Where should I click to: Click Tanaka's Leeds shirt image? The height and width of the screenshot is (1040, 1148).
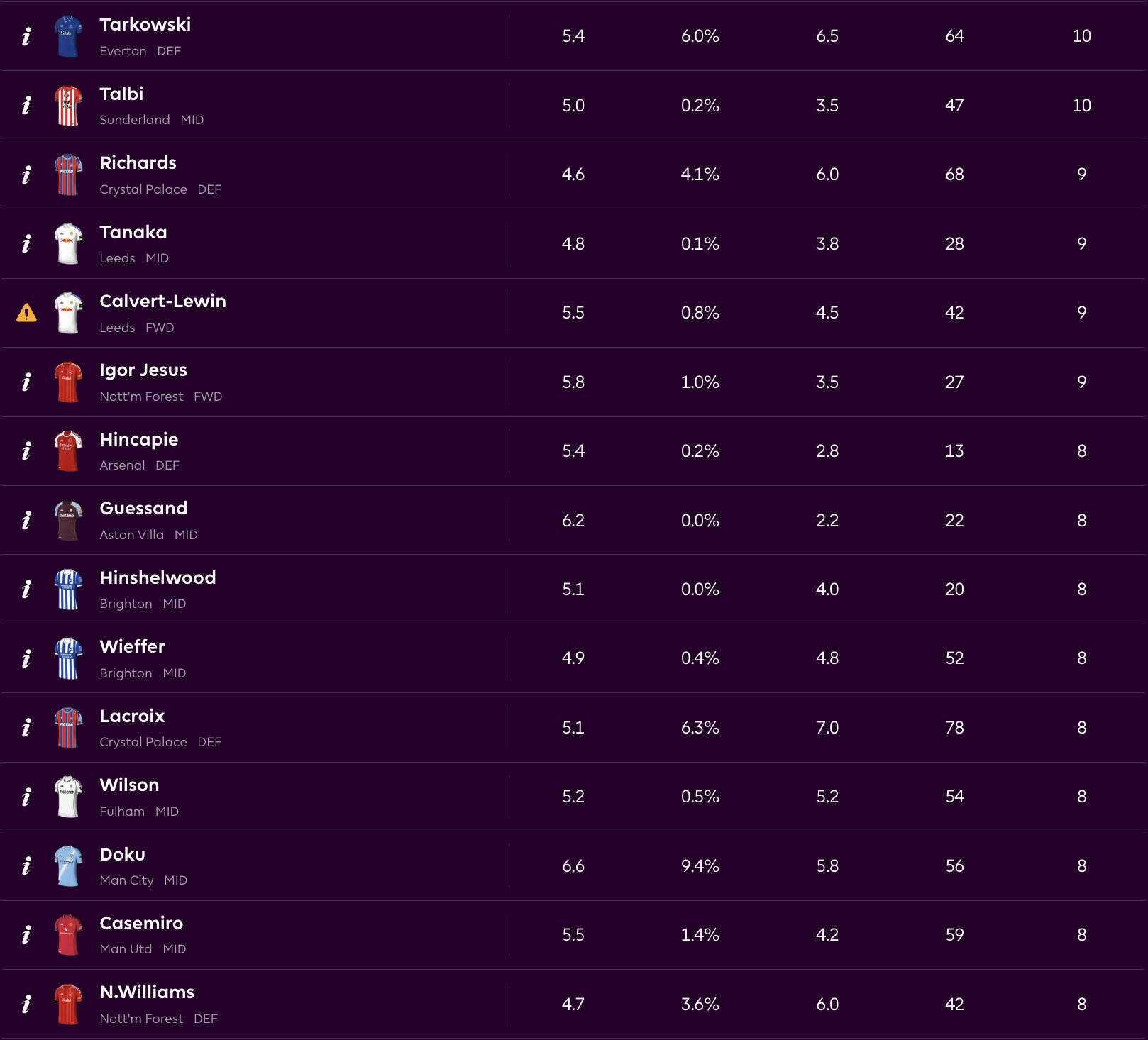coord(68,244)
